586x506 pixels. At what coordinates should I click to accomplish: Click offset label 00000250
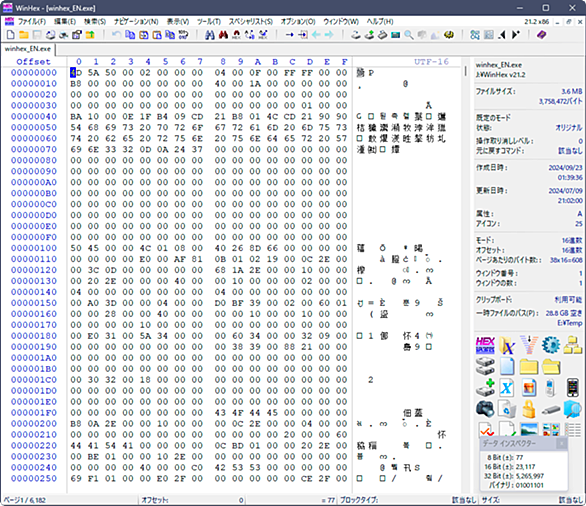[x=34, y=478]
